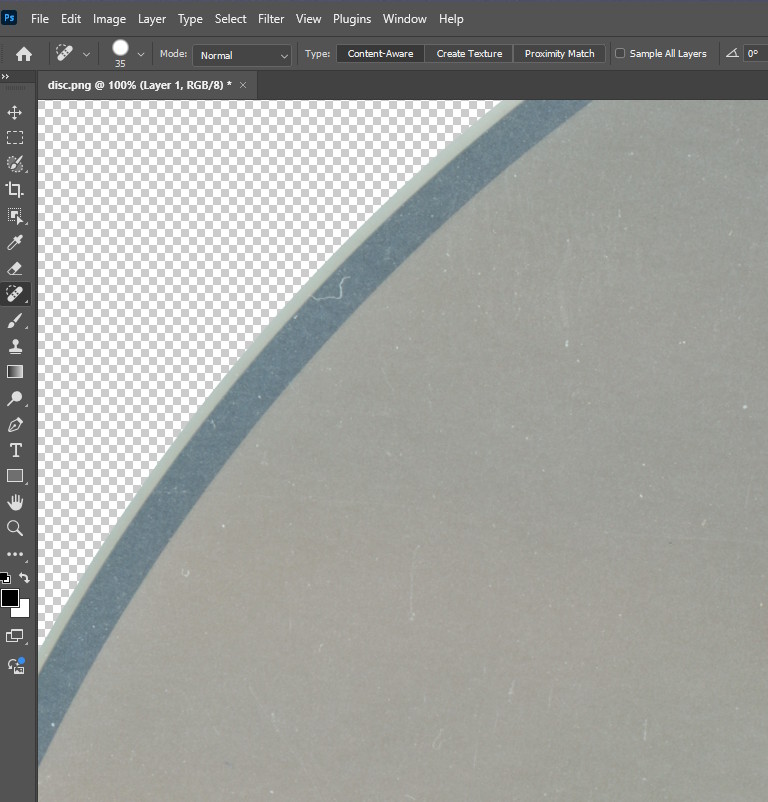Switch to the Pen tool
The image size is (768, 802).
click(x=15, y=424)
